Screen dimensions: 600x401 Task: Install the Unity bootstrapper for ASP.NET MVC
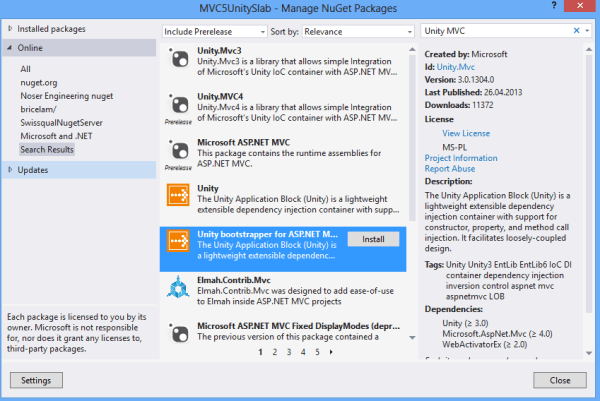(x=373, y=239)
